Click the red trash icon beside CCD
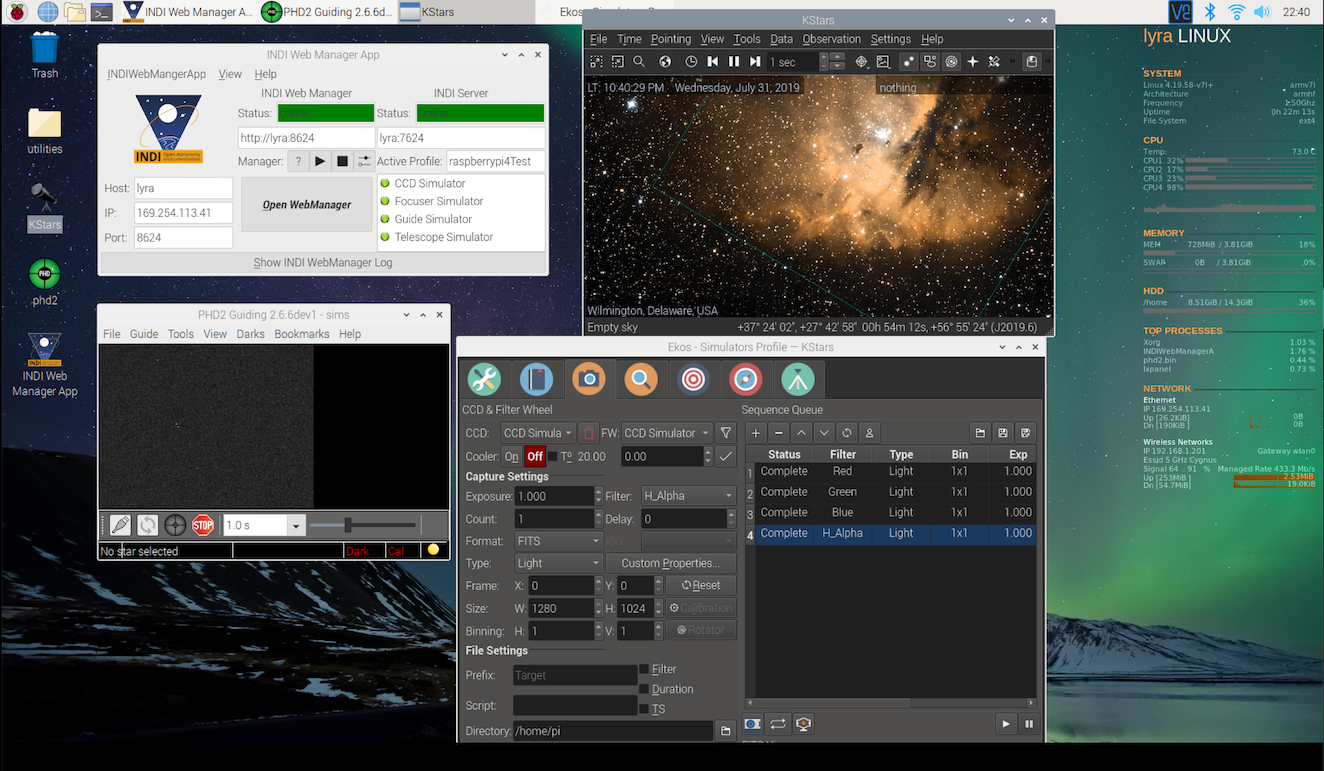 point(589,433)
